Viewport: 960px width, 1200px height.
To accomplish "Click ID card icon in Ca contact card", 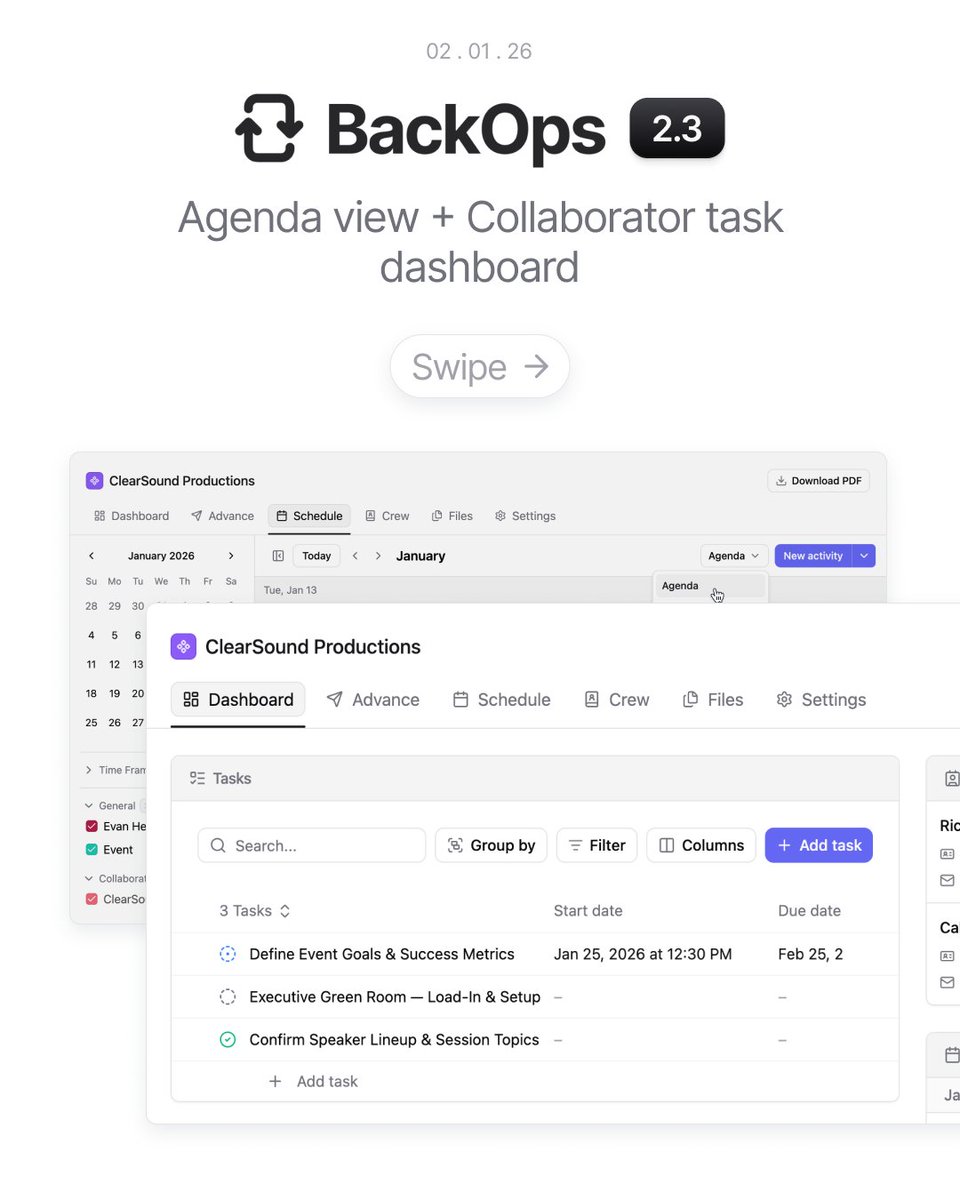I will 947,956.
